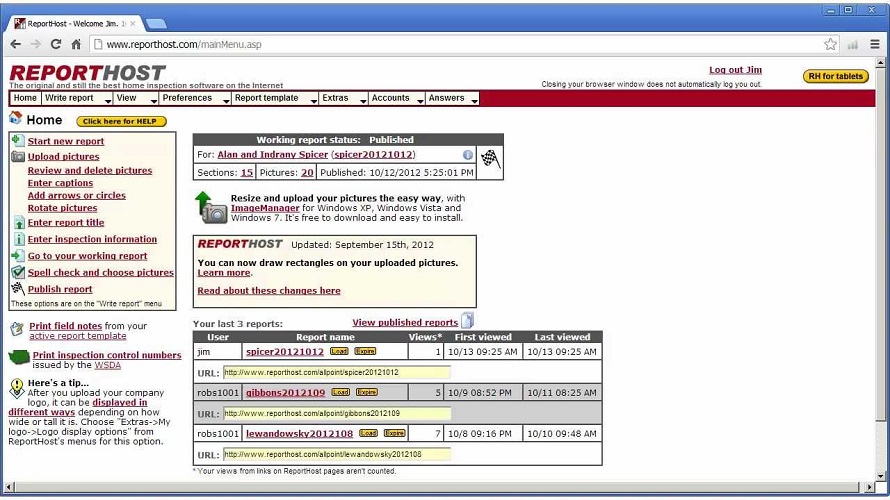890x500 pixels.
Task: Click the lewandowsky2012108 URL field
Action: 337,454
